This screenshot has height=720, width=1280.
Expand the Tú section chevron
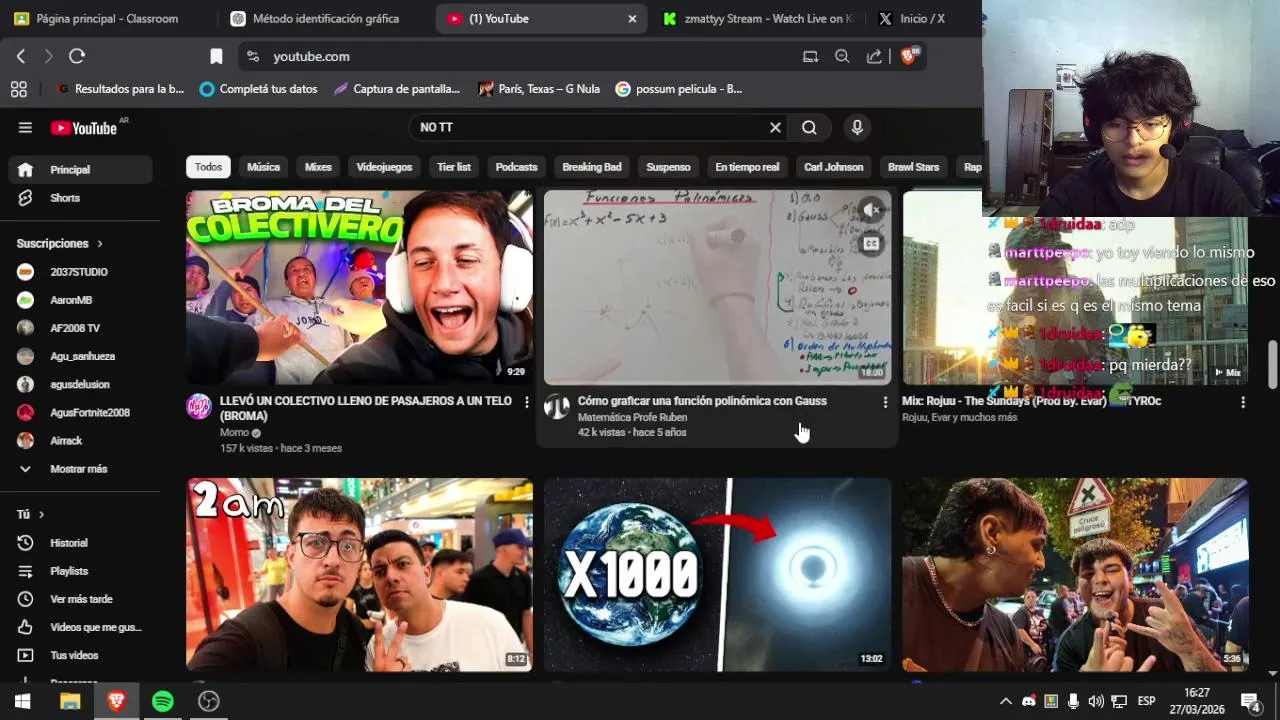(x=41, y=514)
